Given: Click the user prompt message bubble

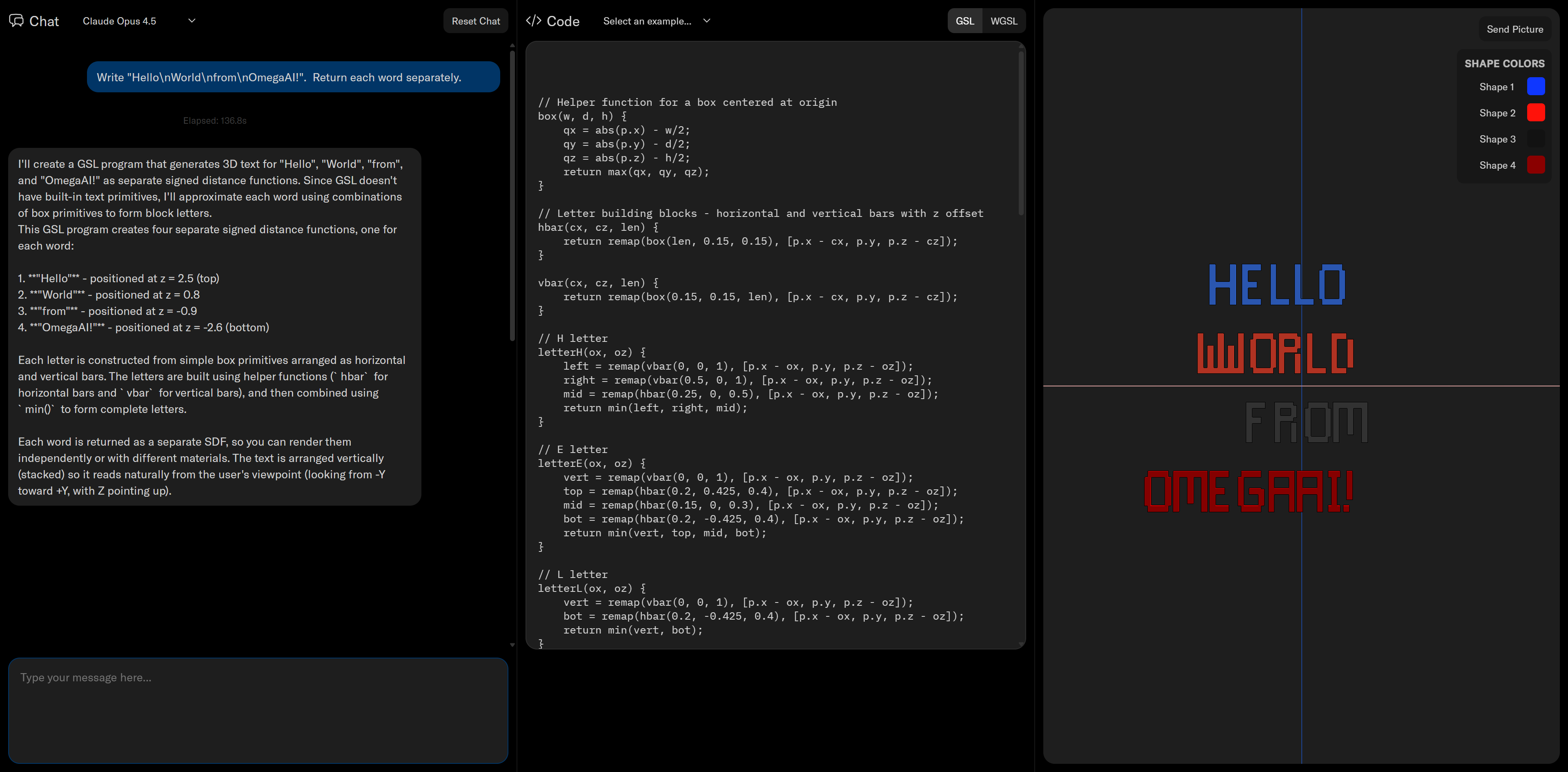Looking at the screenshot, I should [294, 77].
